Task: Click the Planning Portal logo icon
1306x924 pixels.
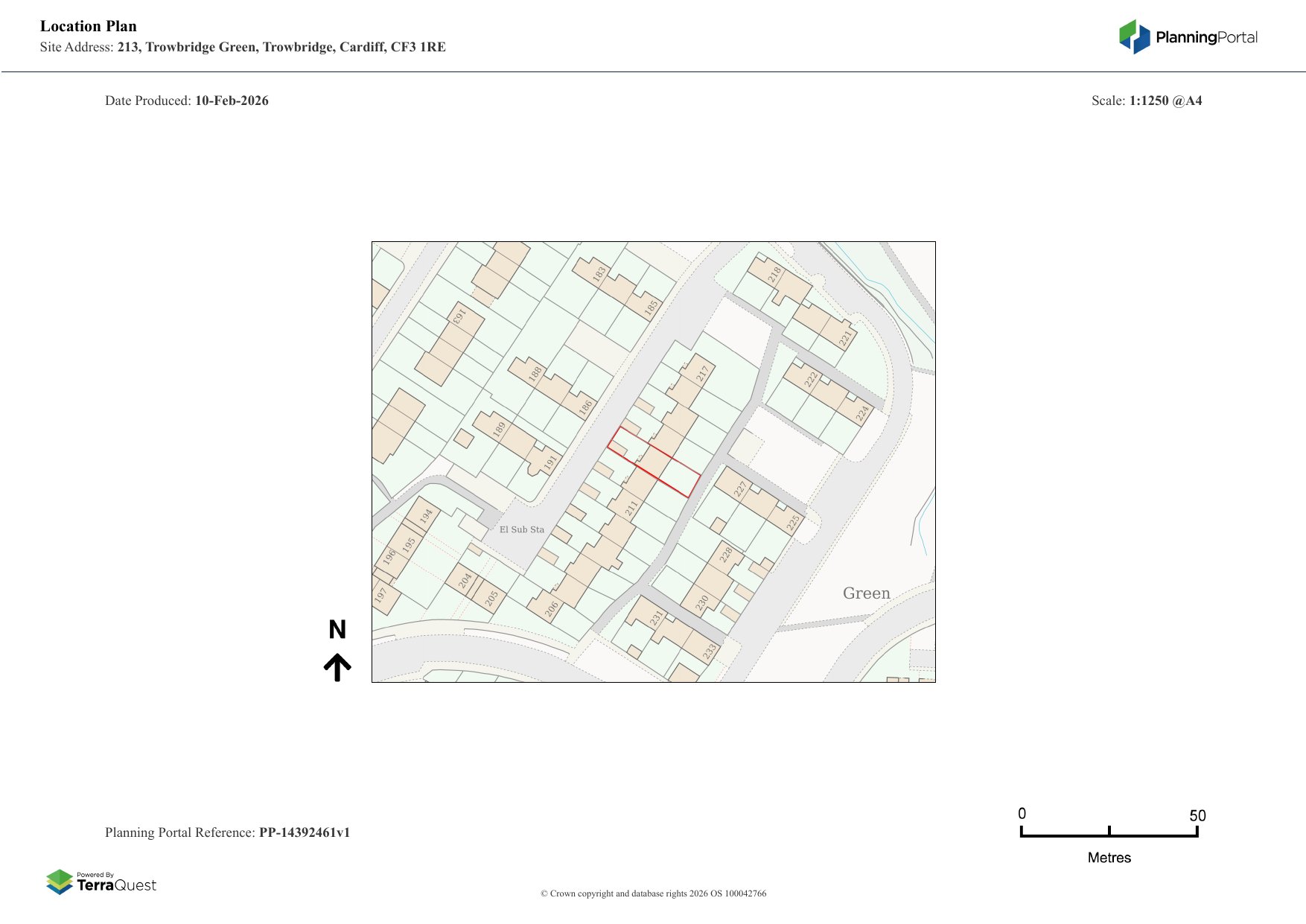Action: point(1134,36)
